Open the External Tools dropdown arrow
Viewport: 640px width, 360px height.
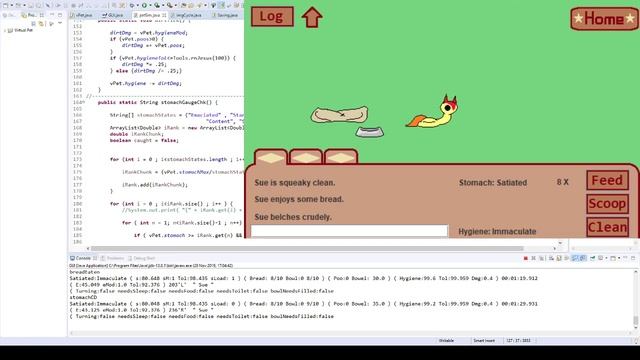click(x=176, y=5)
